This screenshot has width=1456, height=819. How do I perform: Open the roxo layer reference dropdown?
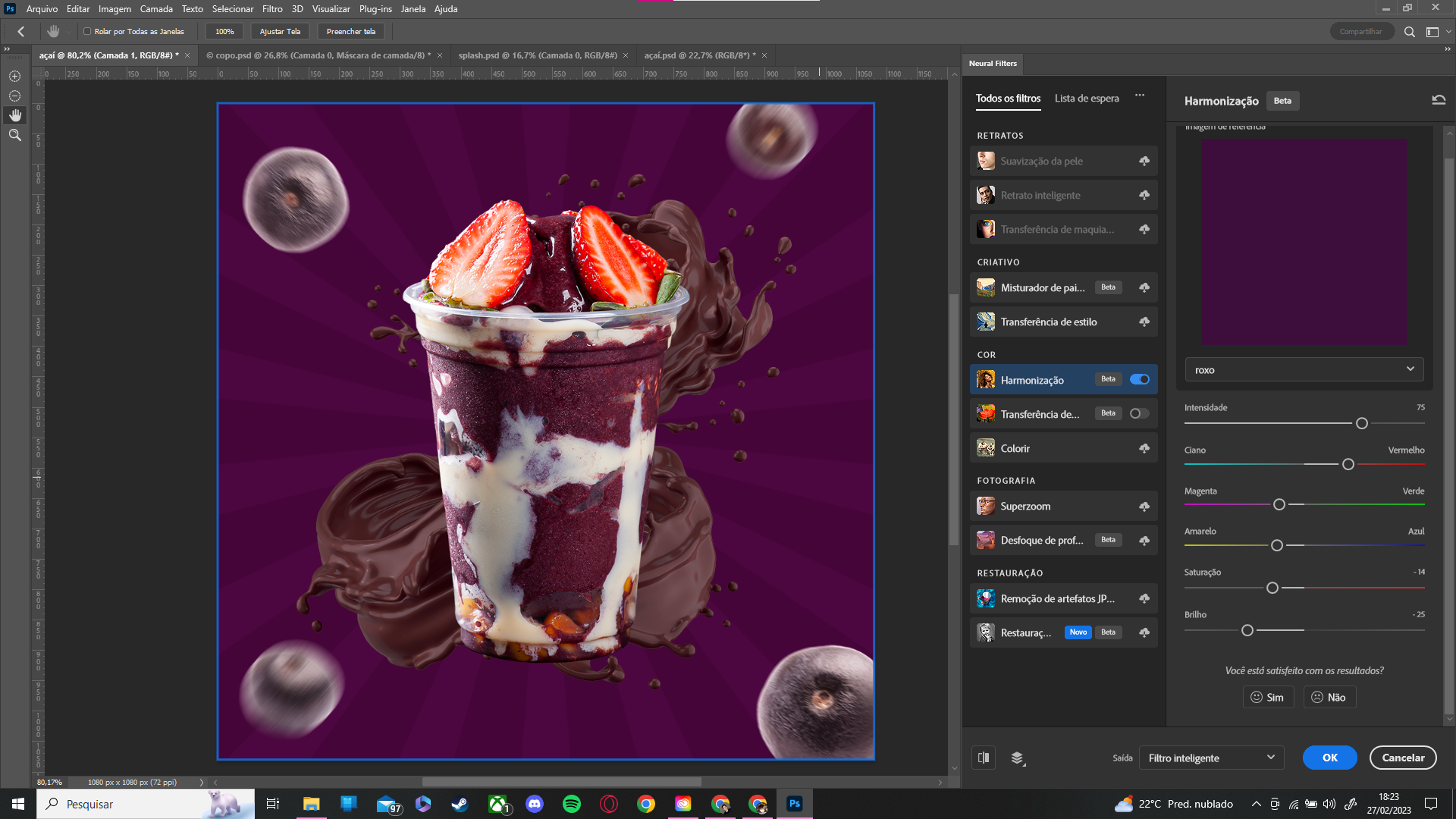[1304, 370]
